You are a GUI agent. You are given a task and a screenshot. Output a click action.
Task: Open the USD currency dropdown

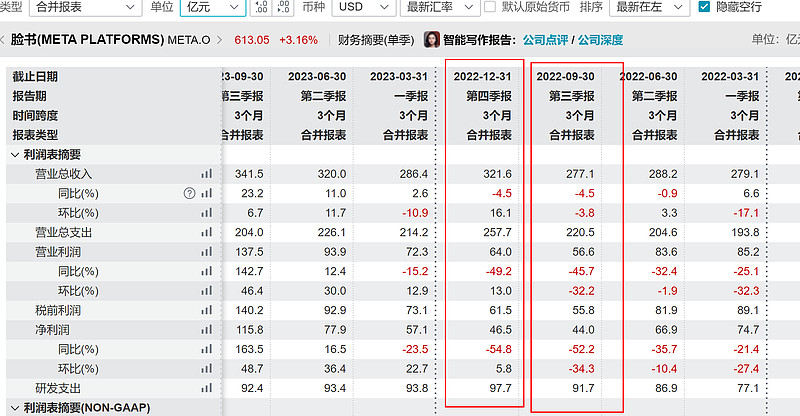(x=363, y=7)
